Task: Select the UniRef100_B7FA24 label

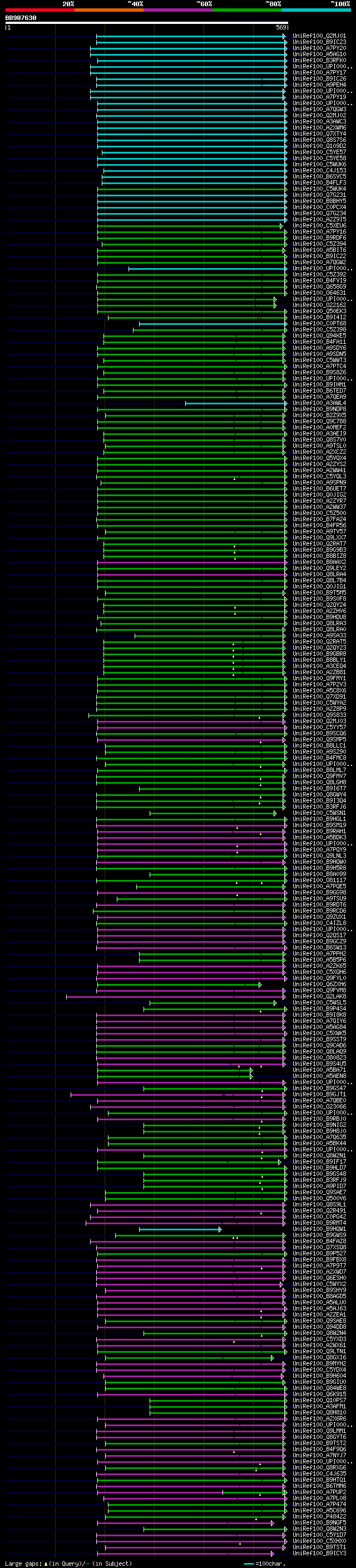Action: (319, 519)
